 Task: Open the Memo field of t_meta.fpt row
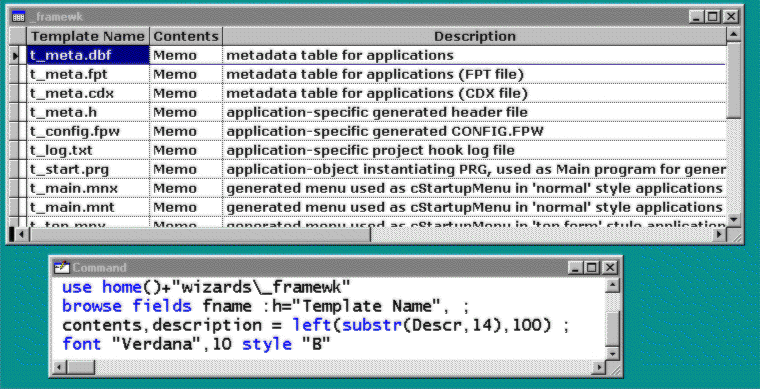click(x=186, y=74)
